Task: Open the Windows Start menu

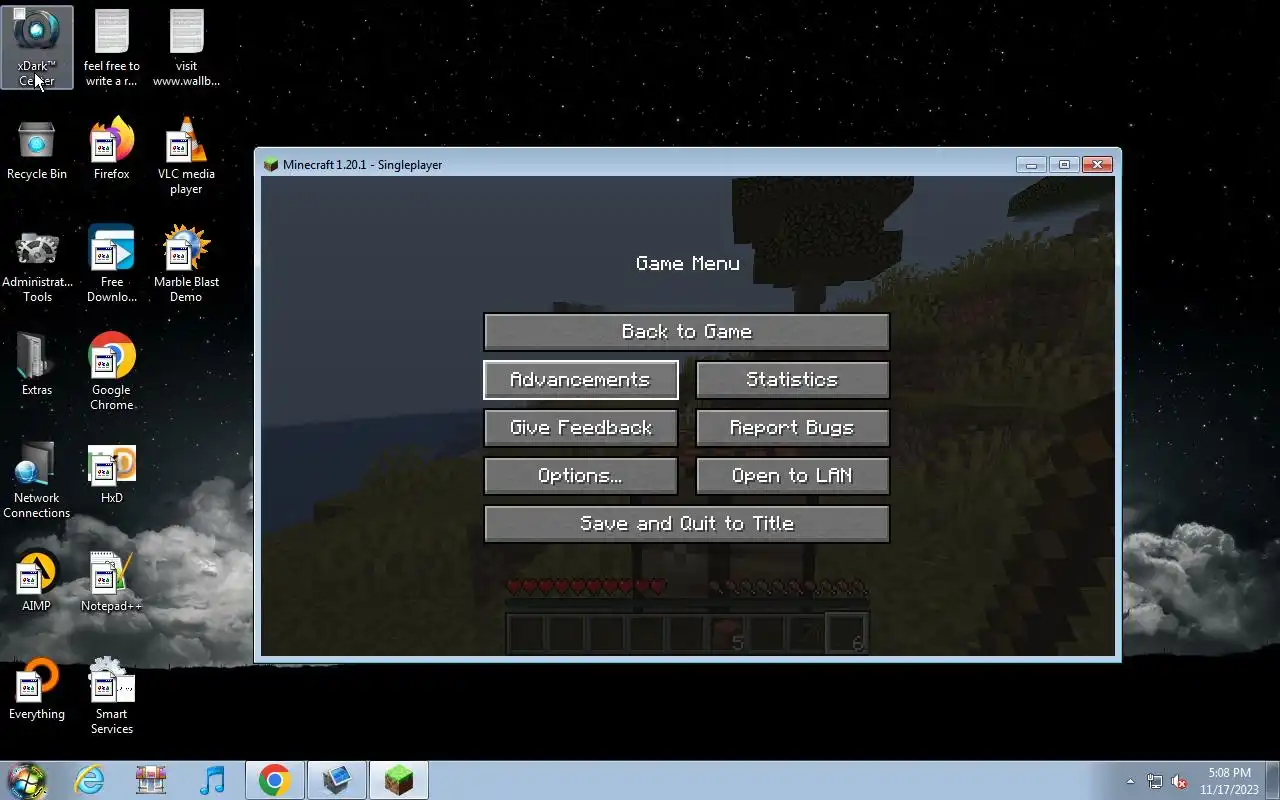Action: click(x=27, y=780)
